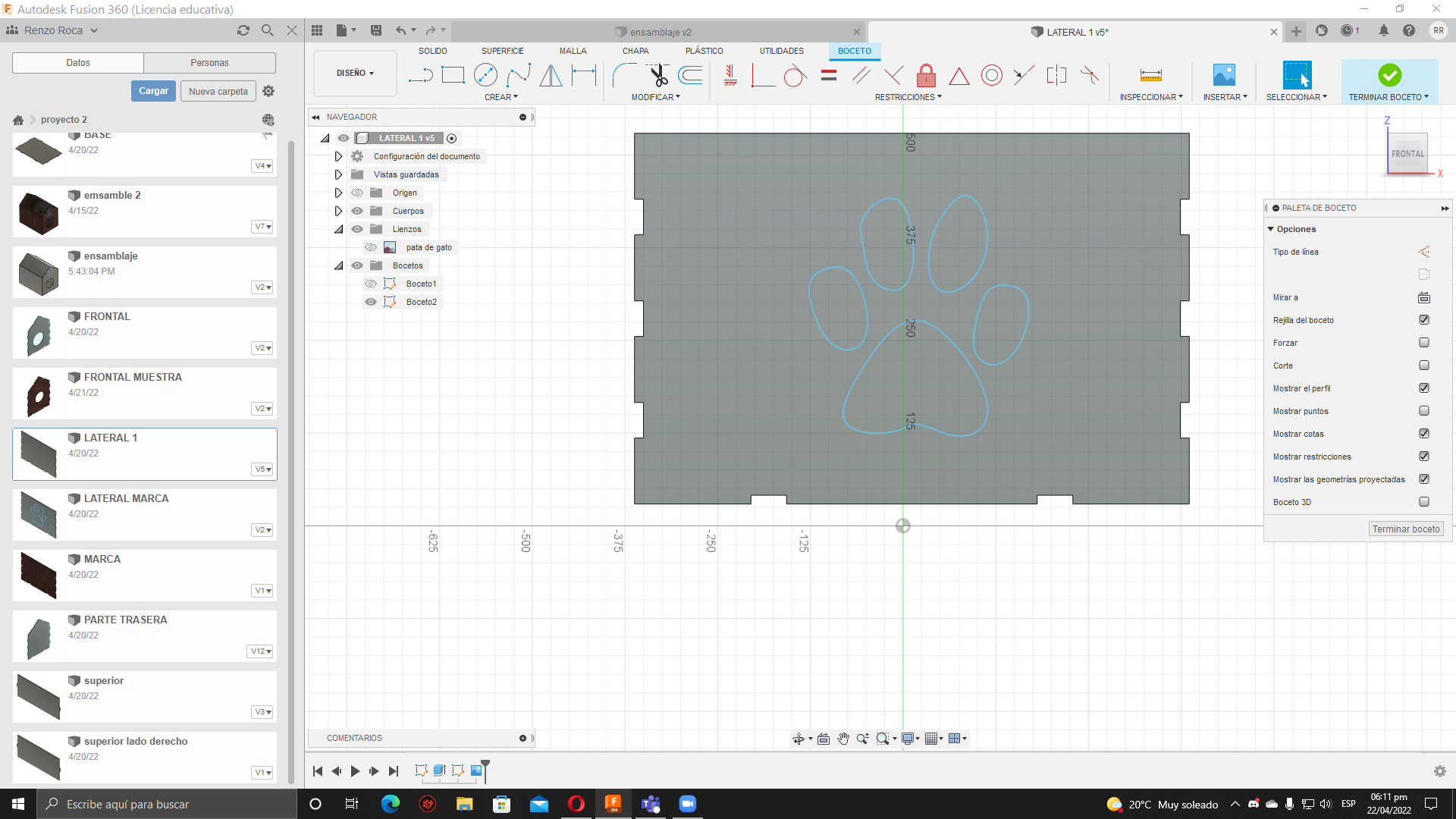The image size is (1456, 819).
Task: Uncheck the Rejilla del boceto checkbox
Action: tap(1423, 320)
